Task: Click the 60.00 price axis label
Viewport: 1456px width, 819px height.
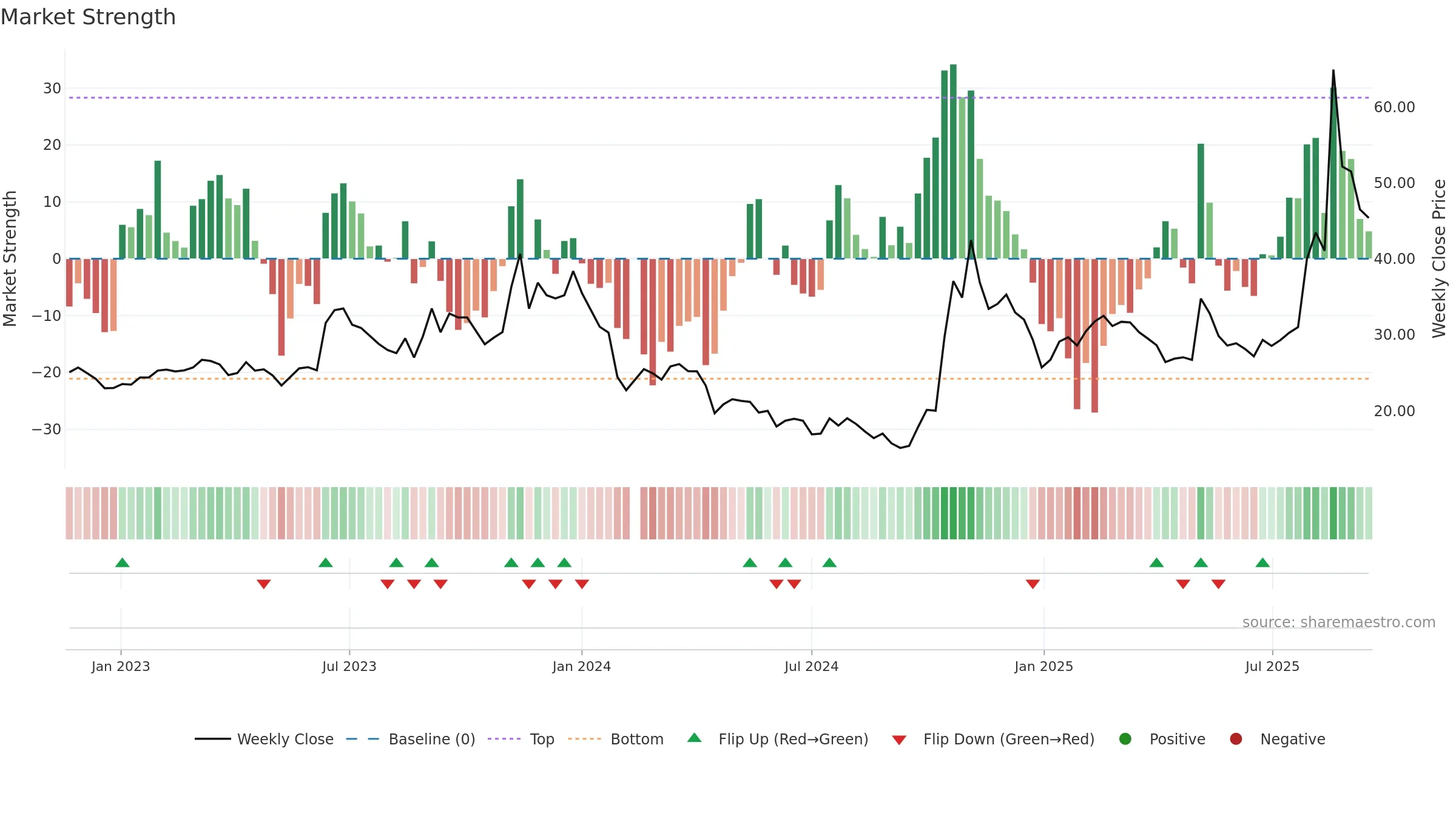Action: click(x=1395, y=107)
